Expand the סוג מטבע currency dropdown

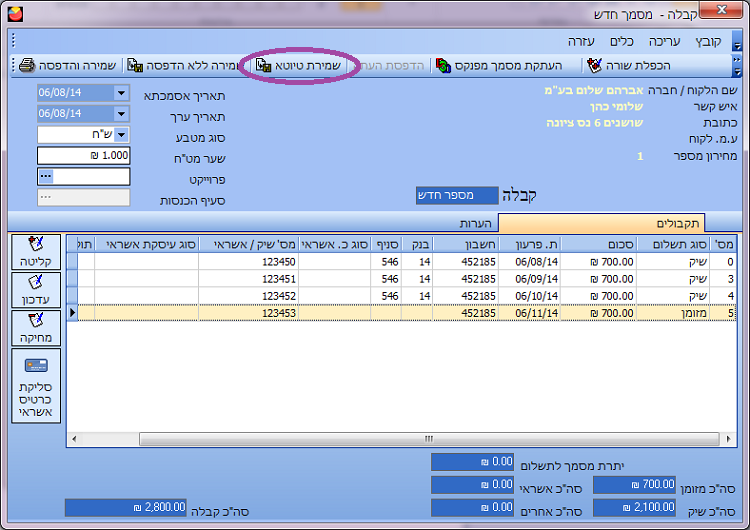(x=121, y=135)
